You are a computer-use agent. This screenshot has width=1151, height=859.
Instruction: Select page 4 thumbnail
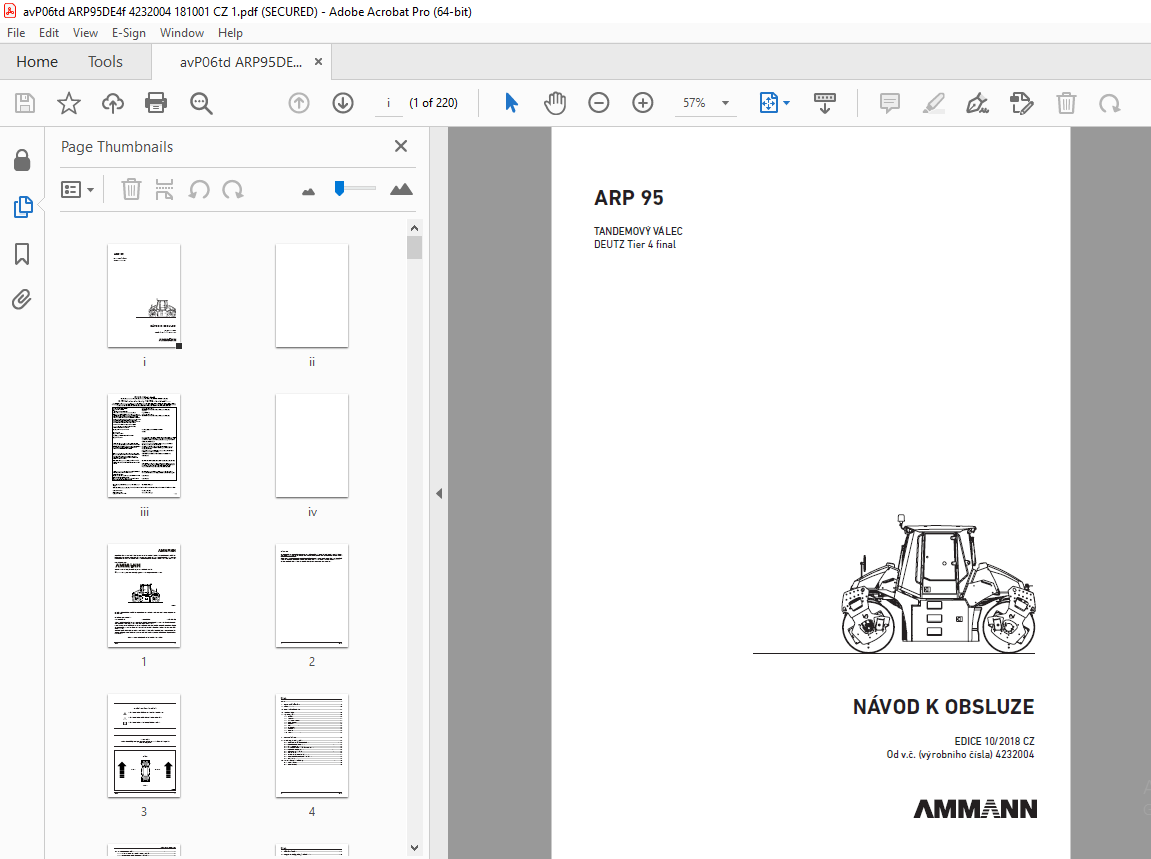[x=312, y=745]
